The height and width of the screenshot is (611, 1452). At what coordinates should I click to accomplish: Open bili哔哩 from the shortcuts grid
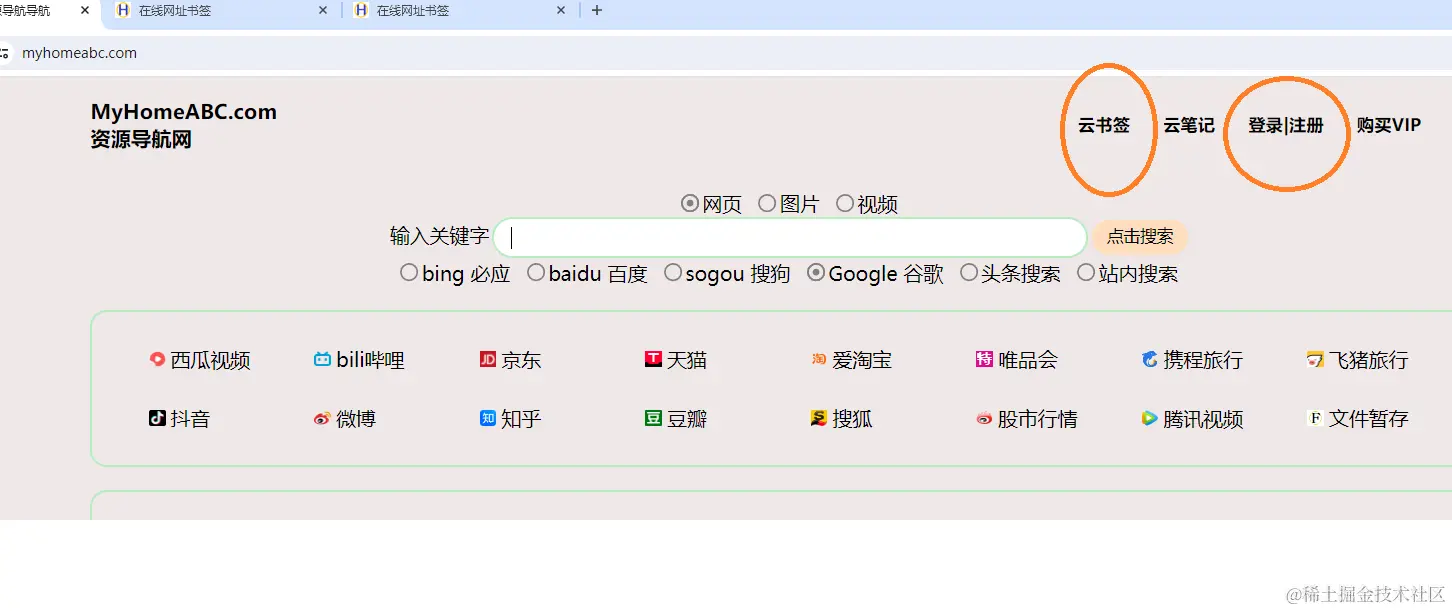360,360
